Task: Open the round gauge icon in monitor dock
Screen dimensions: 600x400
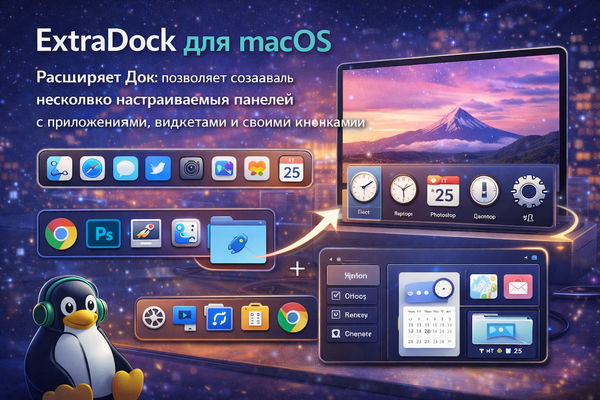Action: pos(484,190)
